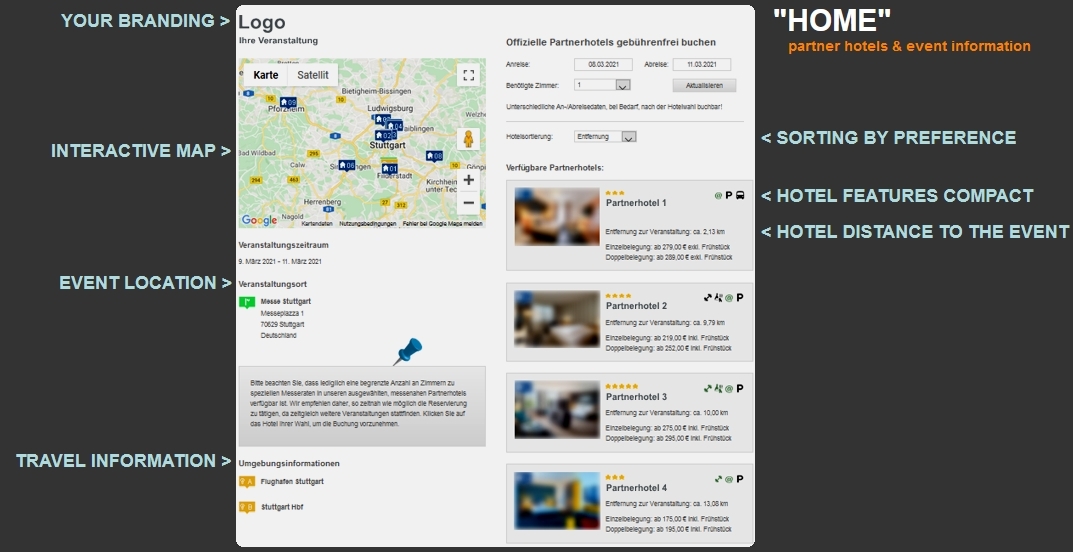The width and height of the screenshot is (1073, 552).
Task: Click the Aktualisieren button
Action: (704, 86)
